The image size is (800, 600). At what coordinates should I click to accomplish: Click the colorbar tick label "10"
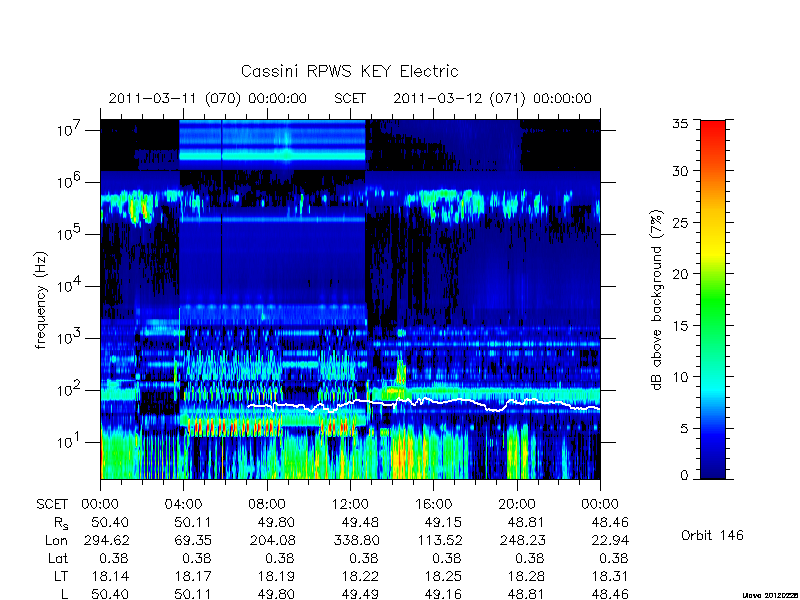pos(681,377)
